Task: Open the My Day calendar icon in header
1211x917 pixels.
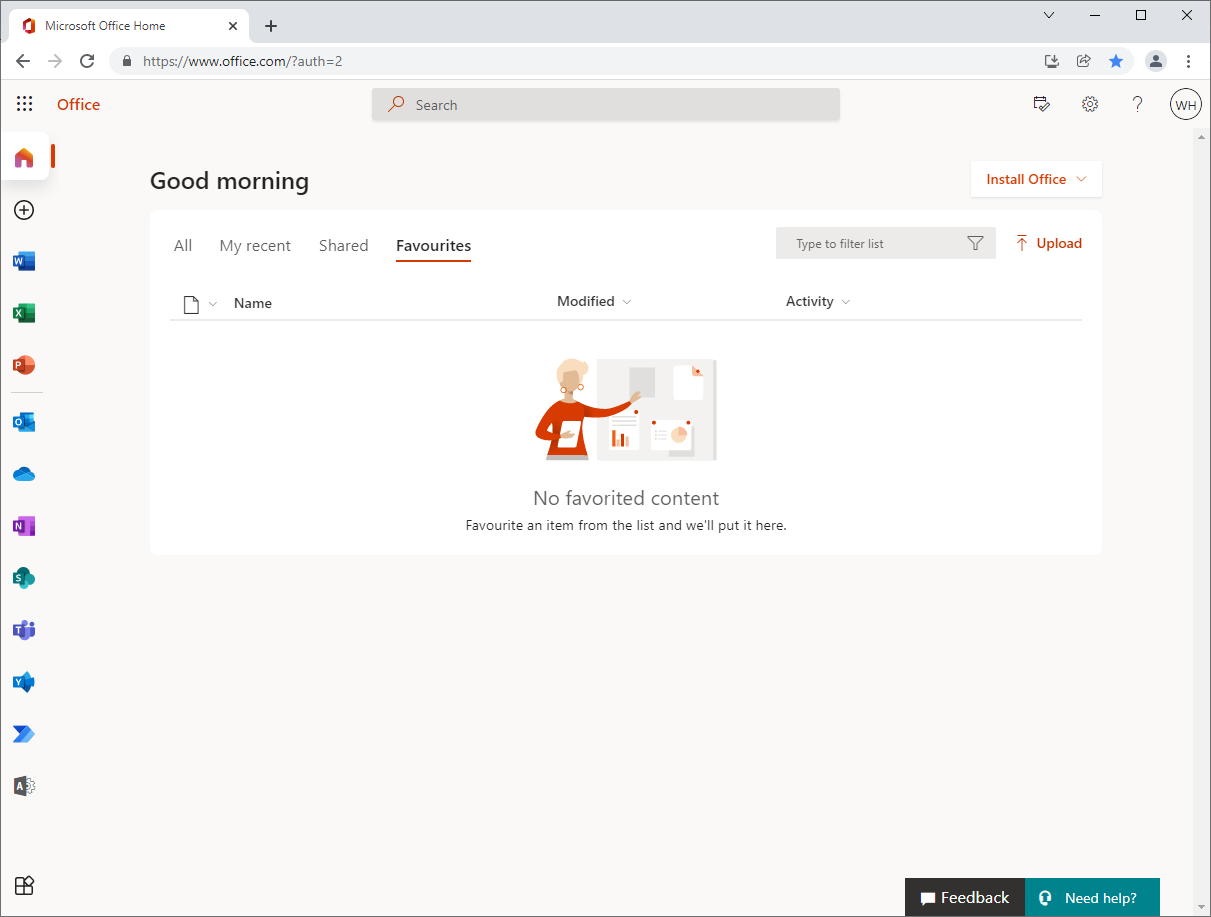Action: point(1042,104)
